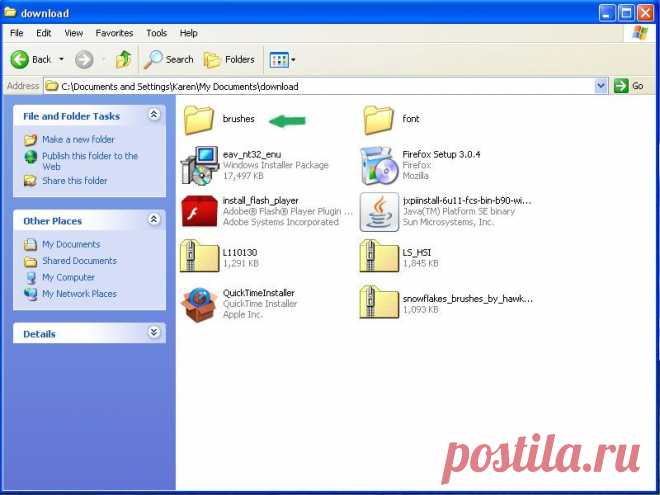This screenshot has height=495, width=660.
Task: Open the Help menu
Action: tap(188, 33)
